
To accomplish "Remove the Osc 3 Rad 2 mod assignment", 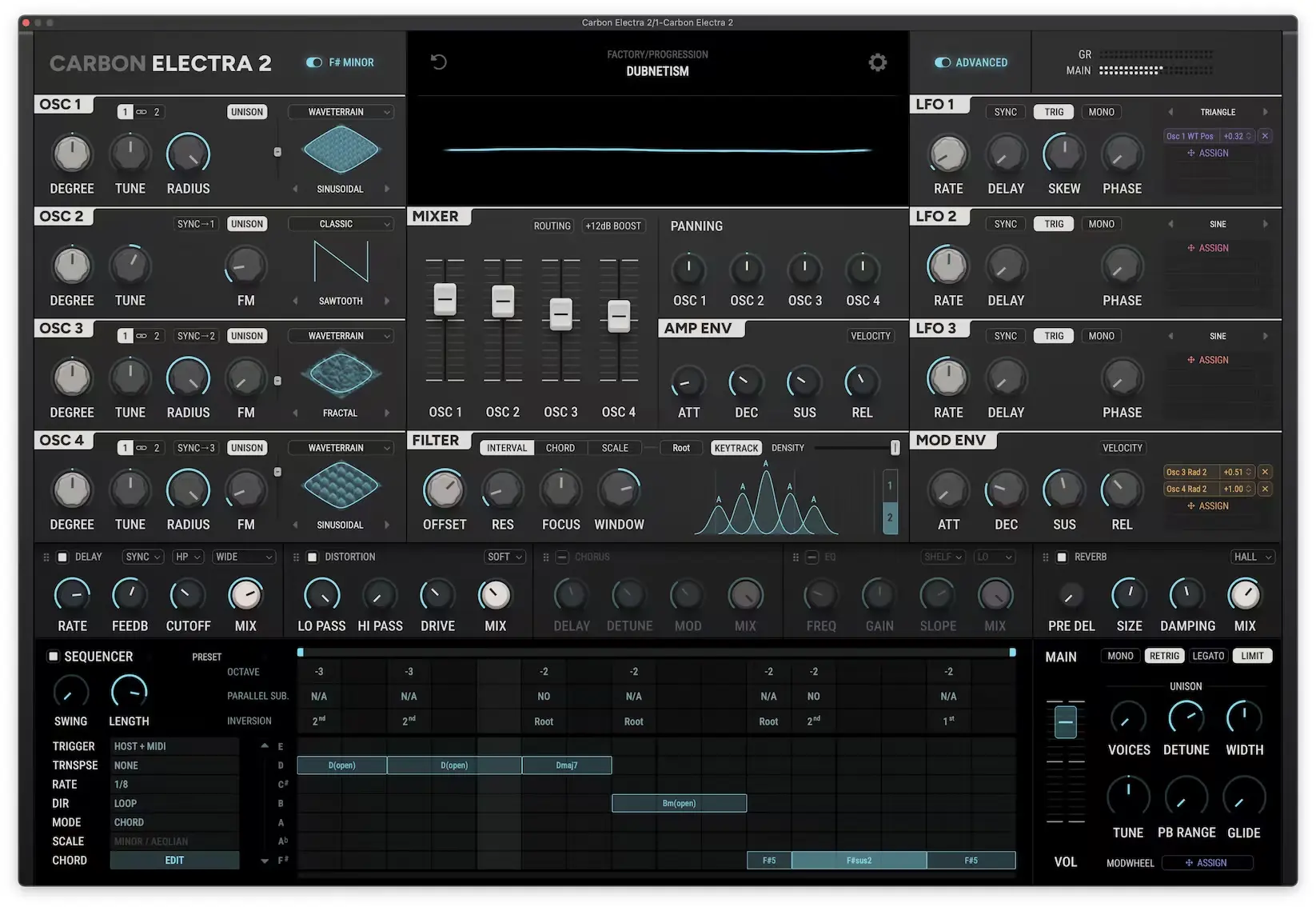I will click(x=1265, y=472).
